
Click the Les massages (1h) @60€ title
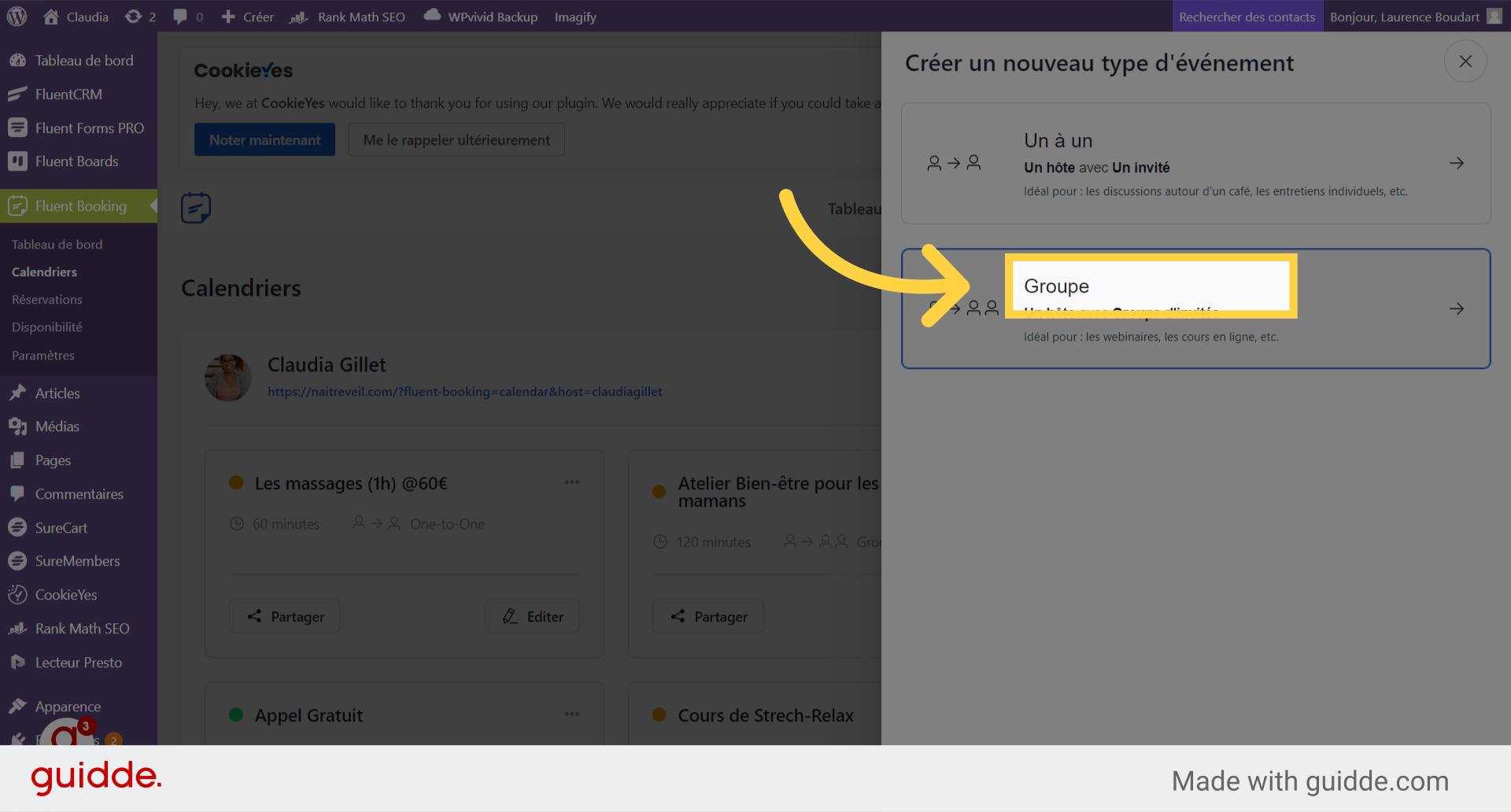click(351, 483)
